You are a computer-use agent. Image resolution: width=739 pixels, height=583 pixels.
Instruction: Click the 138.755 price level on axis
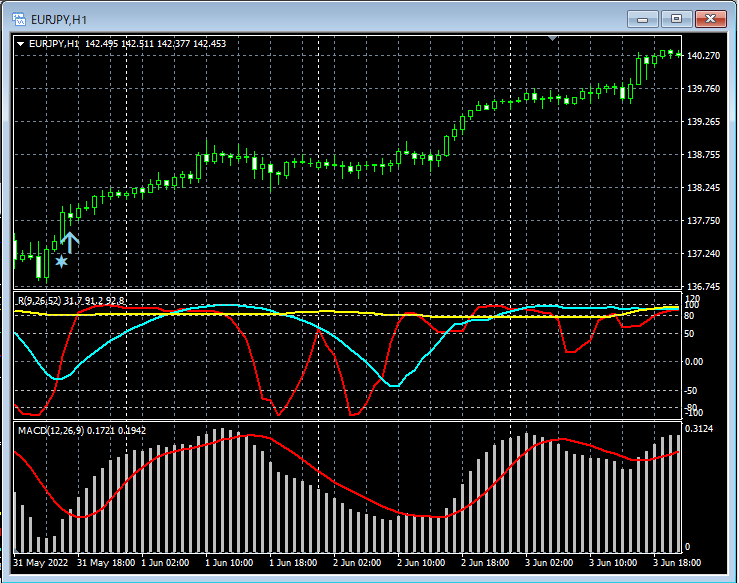pyautogui.click(x=705, y=155)
